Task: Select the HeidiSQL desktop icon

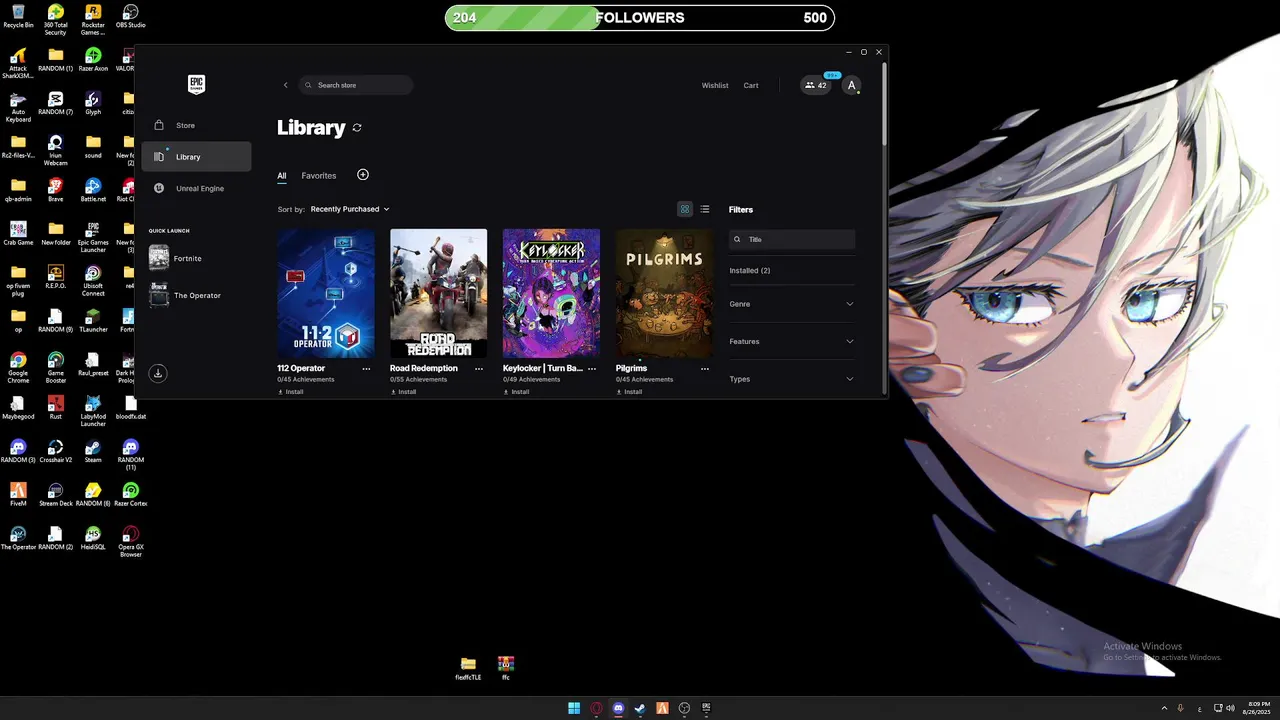Action: click(x=93, y=538)
